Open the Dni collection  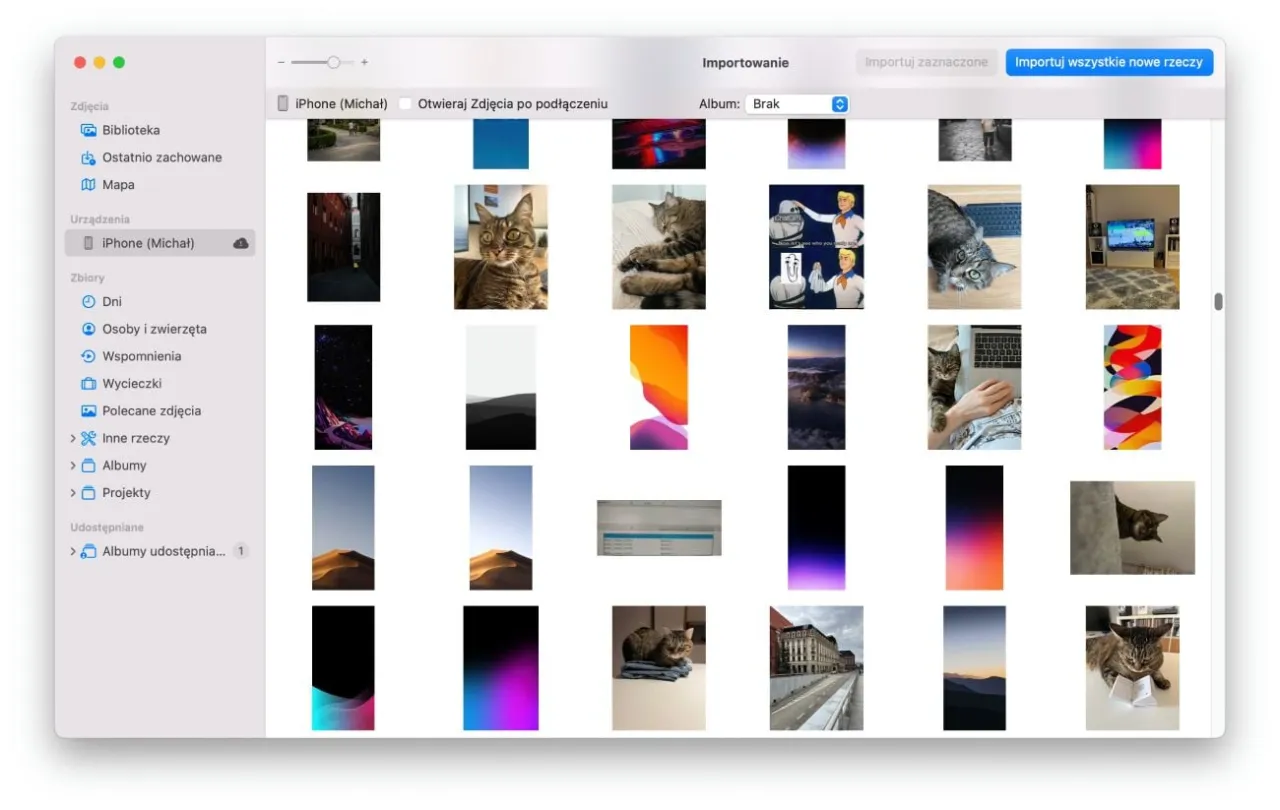[x=110, y=301]
